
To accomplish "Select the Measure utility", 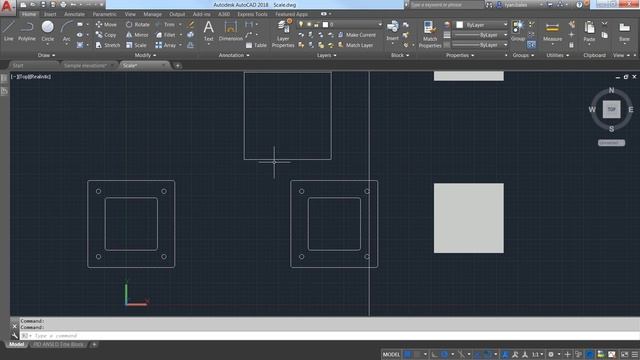I will point(552,31).
